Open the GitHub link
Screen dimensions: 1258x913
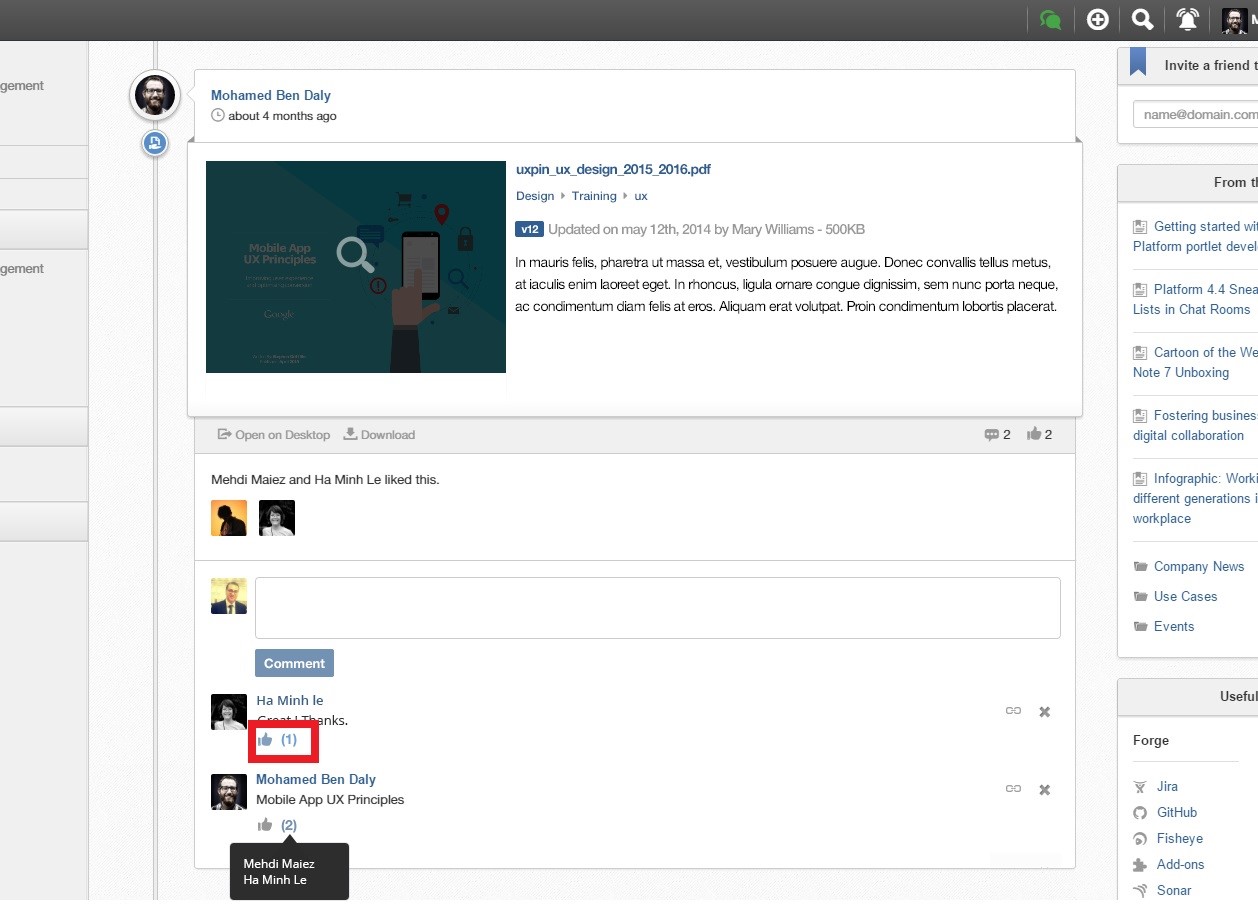point(1177,812)
